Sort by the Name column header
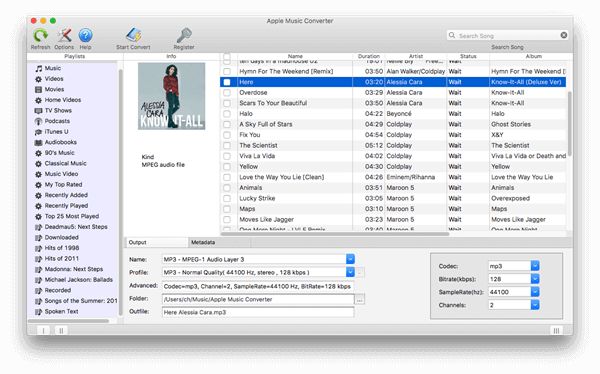The image size is (600, 374). pos(295,56)
